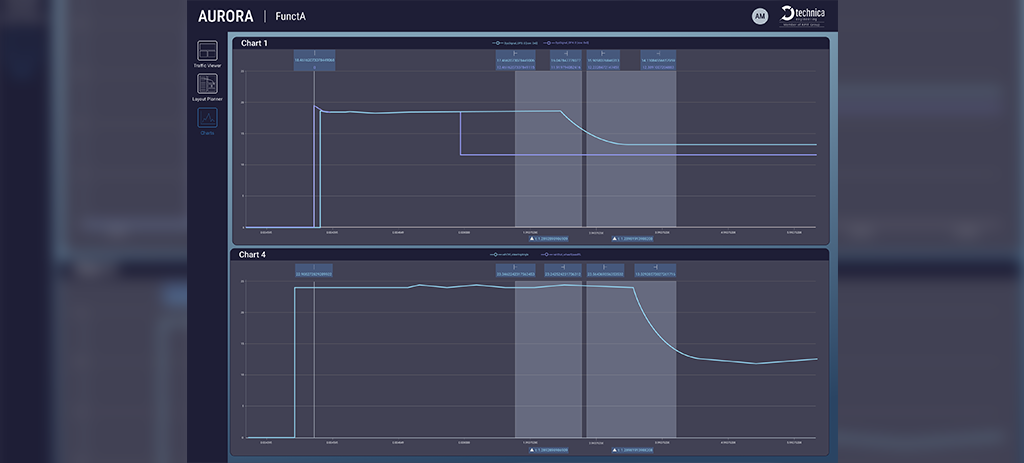Viewport: 1024px width, 463px height.
Task: Select Chart 1 cursor marker value label
Action: point(314,61)
